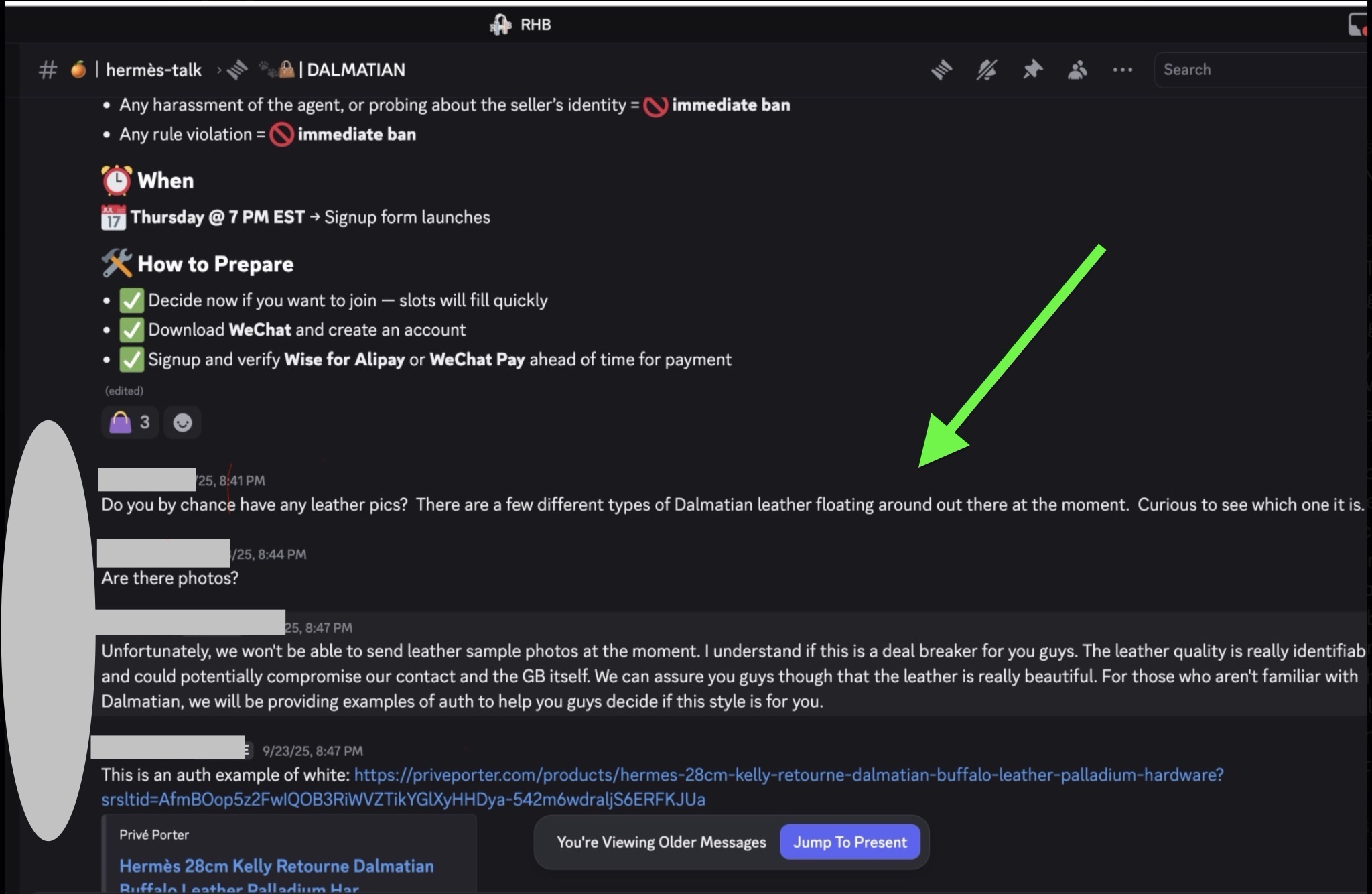
Task: Select the DALMATIAN thread title
Action: [356, 70]
